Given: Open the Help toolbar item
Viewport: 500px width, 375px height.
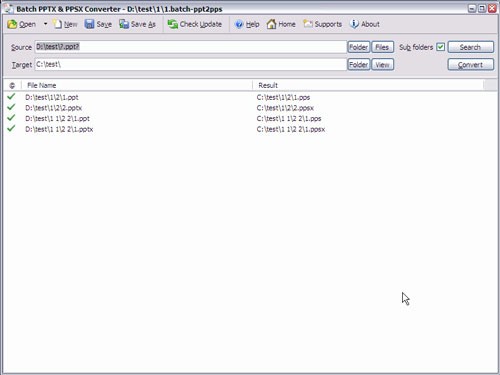Looking at the screenshot, I should click(x=247, y=24).
